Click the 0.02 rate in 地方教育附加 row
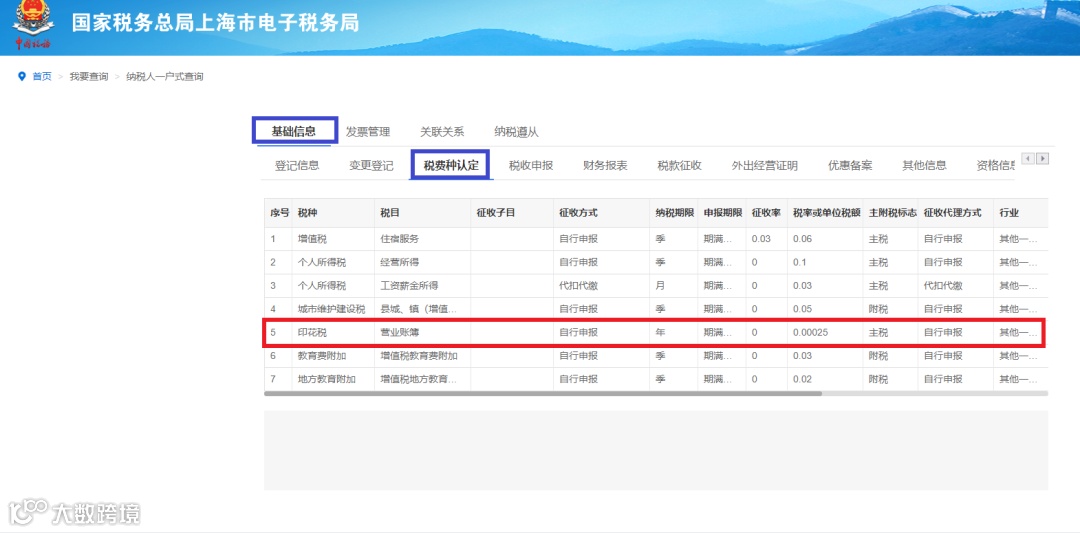Image resolution: width=1080 pixels, height=533 pixels. (x=802, y=379)
